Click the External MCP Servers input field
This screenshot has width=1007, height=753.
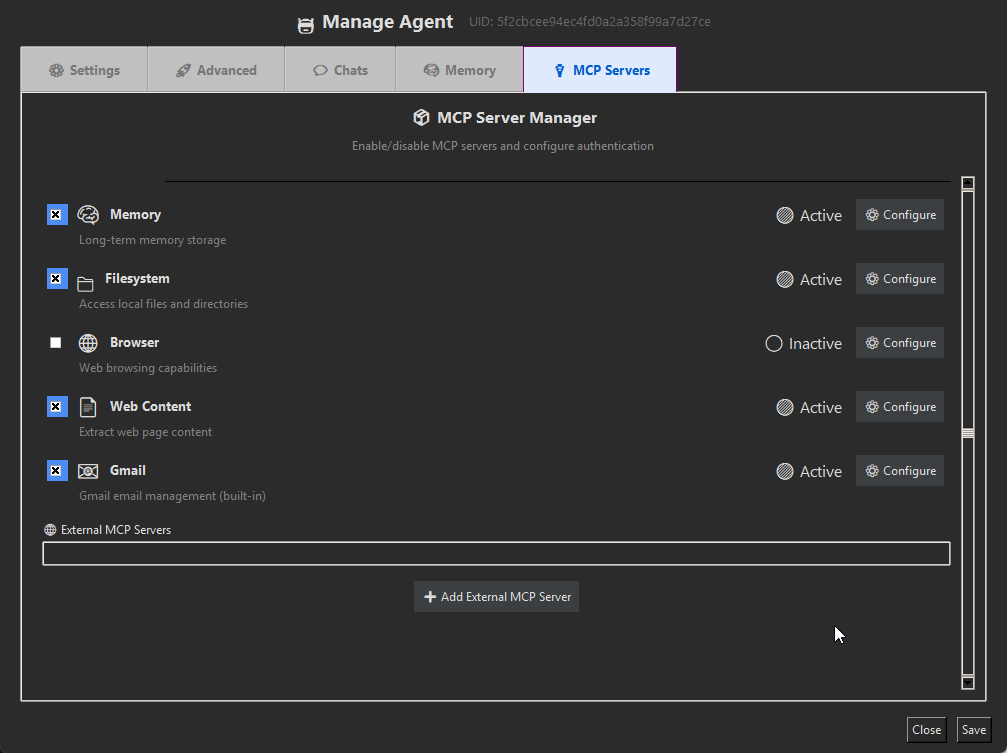[496, 553]
